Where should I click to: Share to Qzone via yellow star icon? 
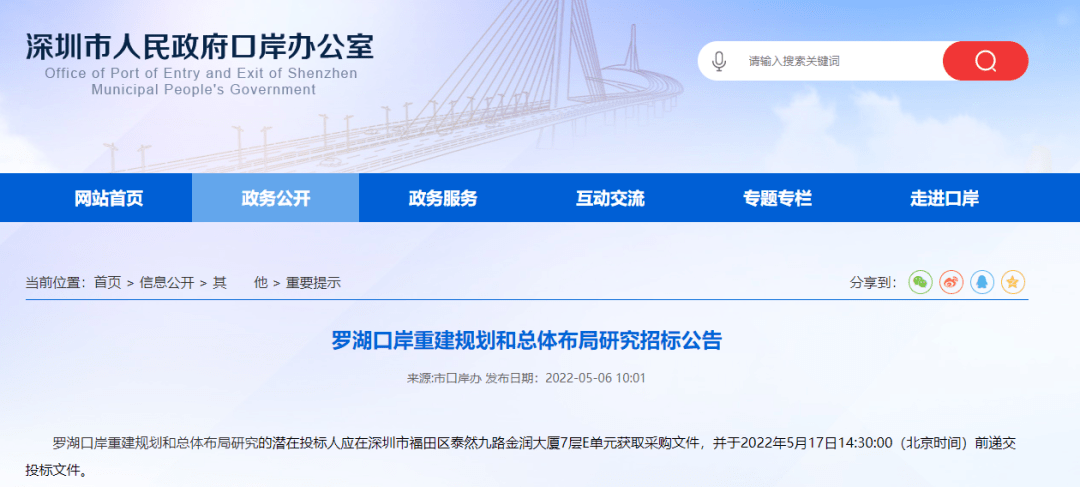pyautogui.click(x=1013, y=282)
